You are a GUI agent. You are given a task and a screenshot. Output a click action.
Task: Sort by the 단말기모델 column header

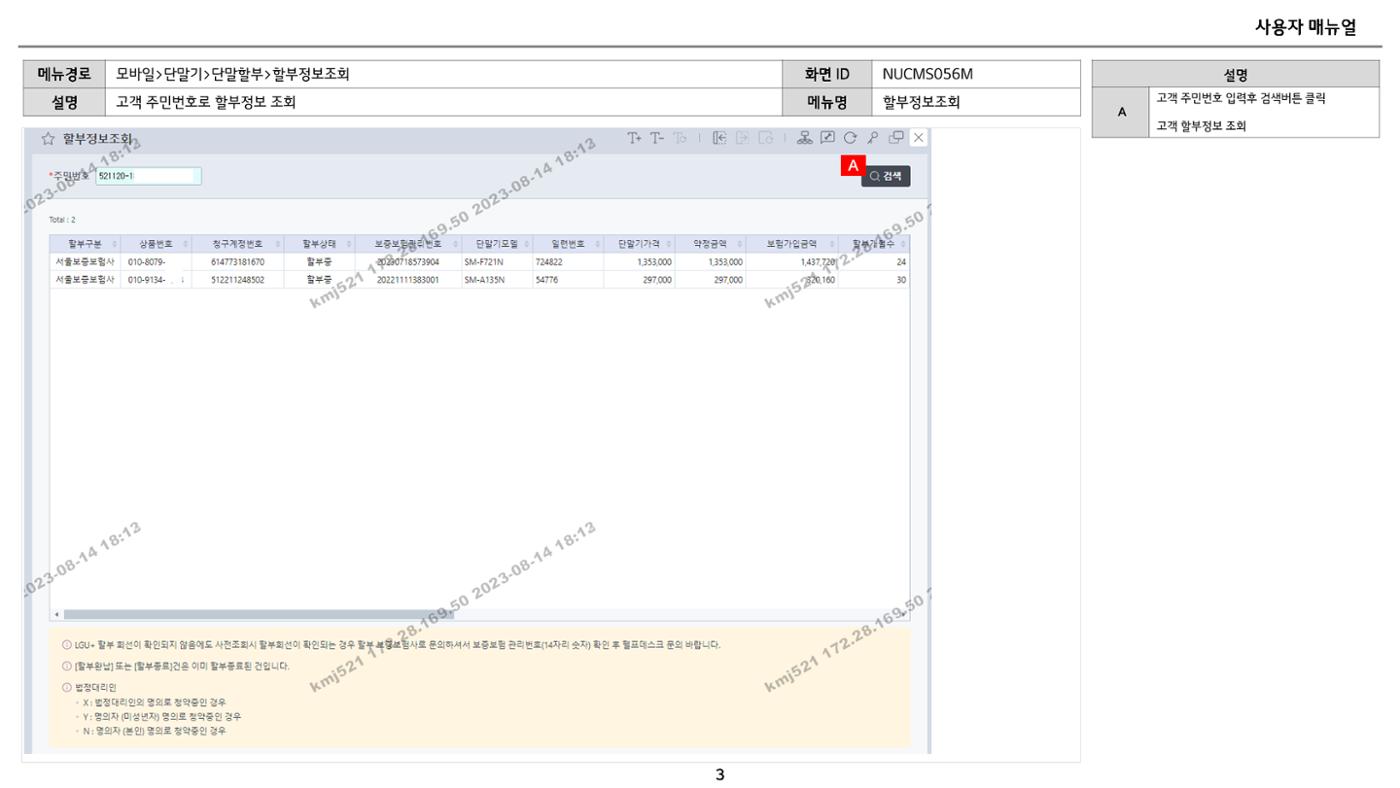coord(496,243)
